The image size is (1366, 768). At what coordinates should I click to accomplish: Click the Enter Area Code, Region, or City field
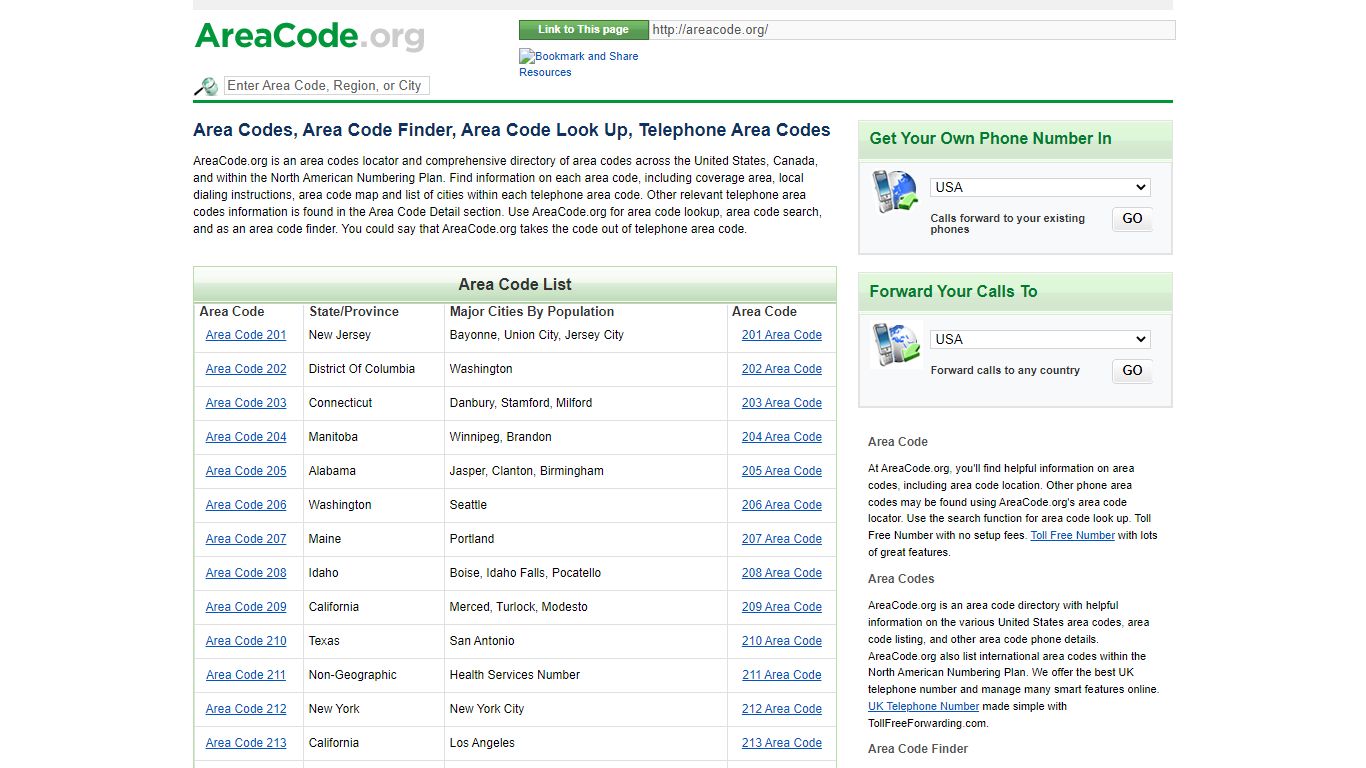click(326, 85)
